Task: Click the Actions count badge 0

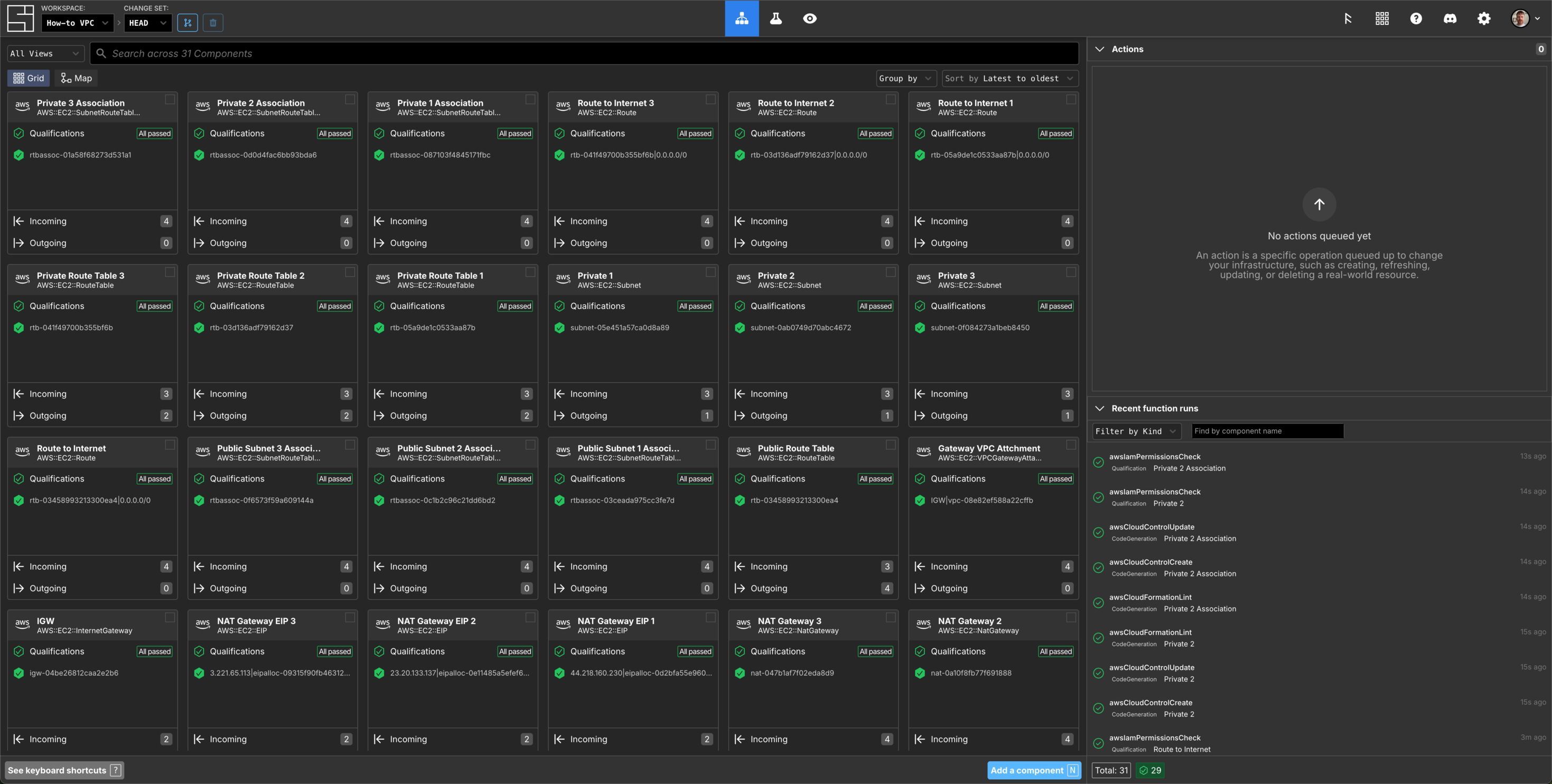Action: click(x=1540, y=50)
